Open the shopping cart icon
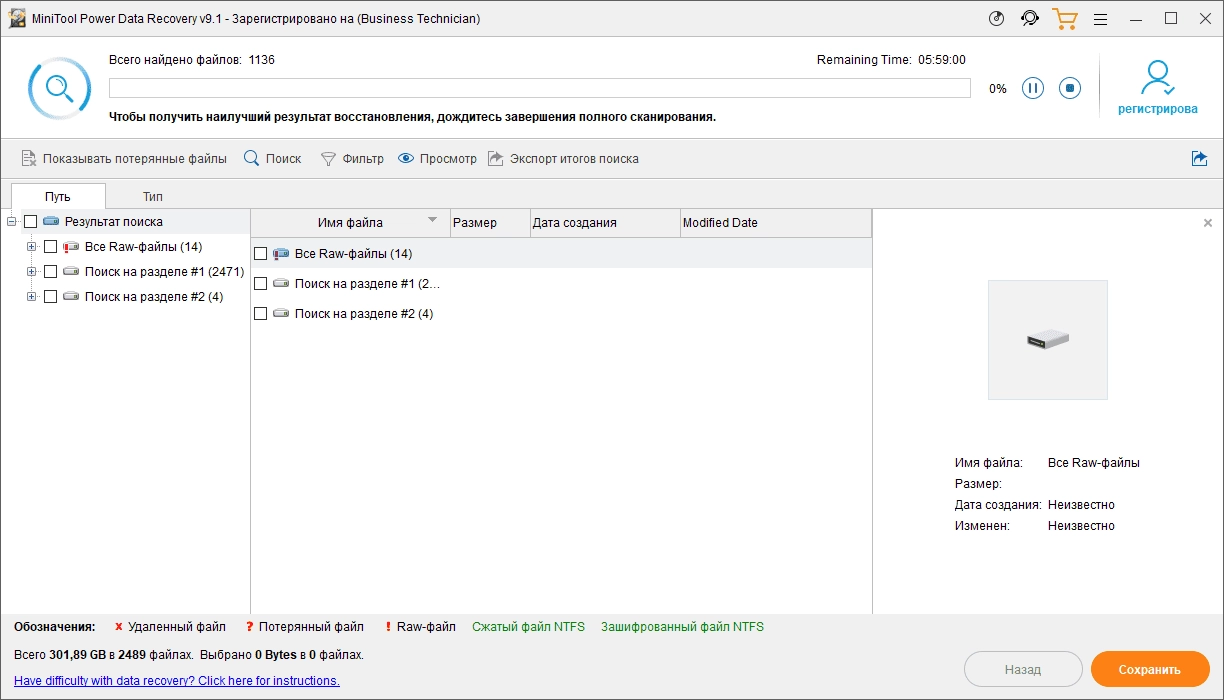Image resolution: width=1224 pixels, height=700 pixels. (x=1064, y=19)
